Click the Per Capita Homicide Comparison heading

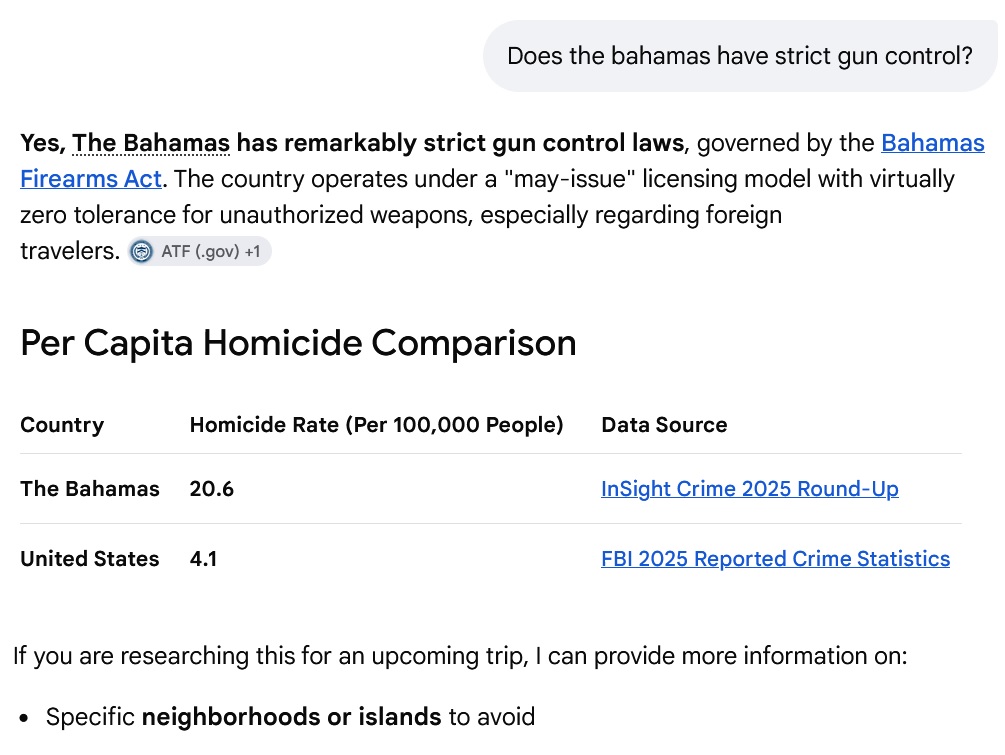tap(298, 343)
